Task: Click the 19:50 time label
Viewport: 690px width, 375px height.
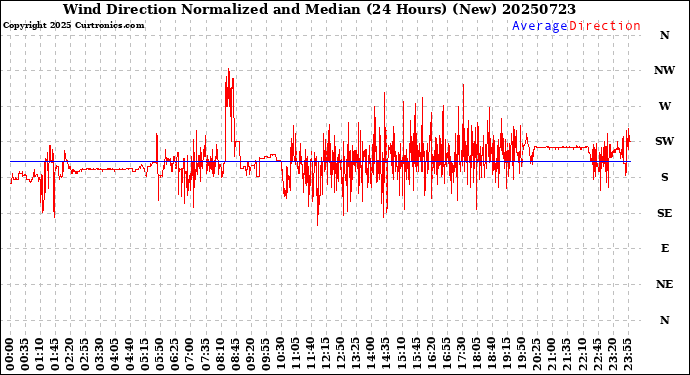Action: 522,354
